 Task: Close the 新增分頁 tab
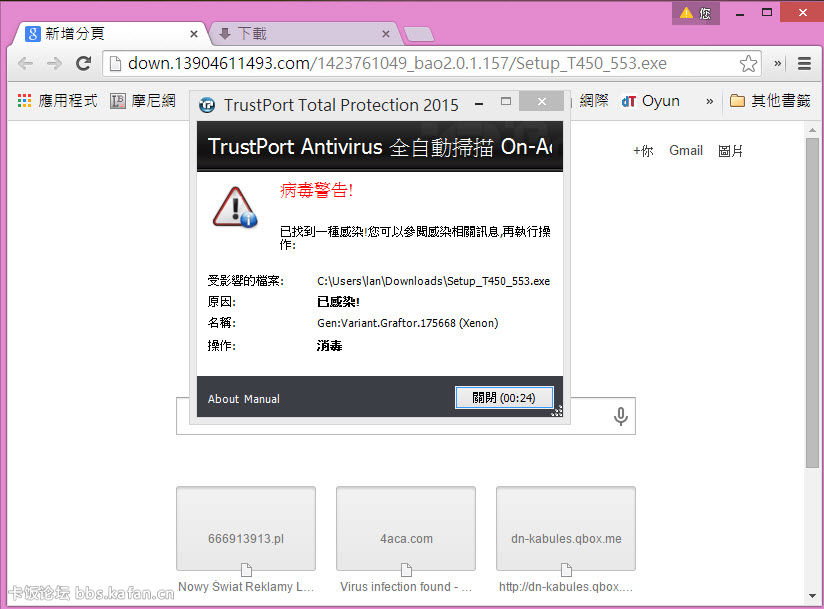point(194,34)
